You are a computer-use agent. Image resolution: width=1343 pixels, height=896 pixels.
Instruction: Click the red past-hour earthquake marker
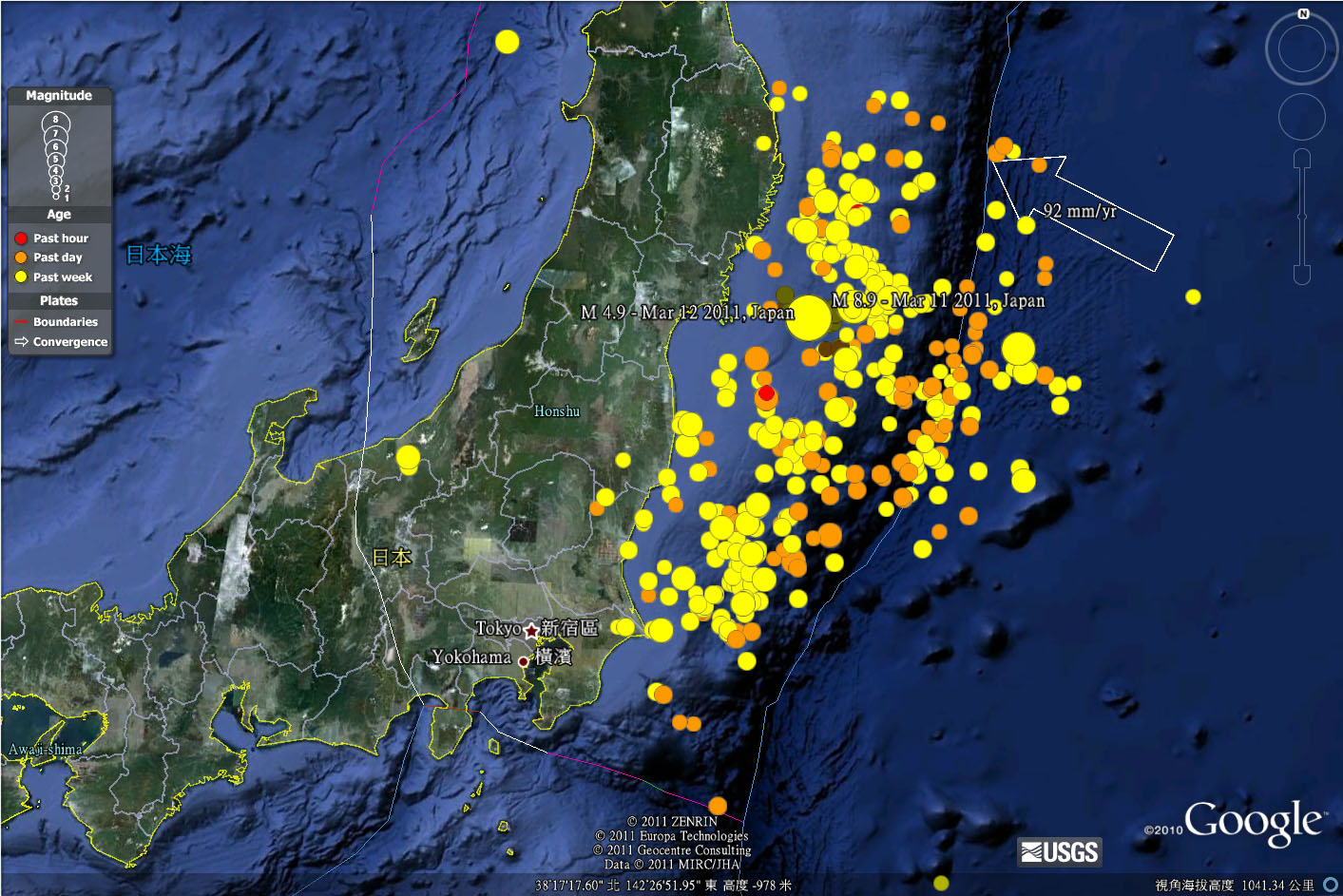point(766,392)
